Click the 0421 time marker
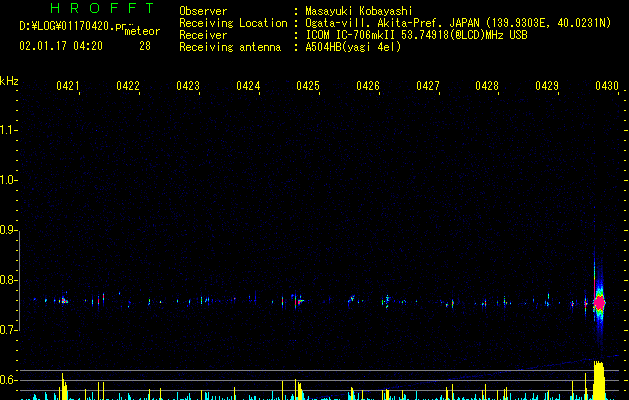 point(67,85)
